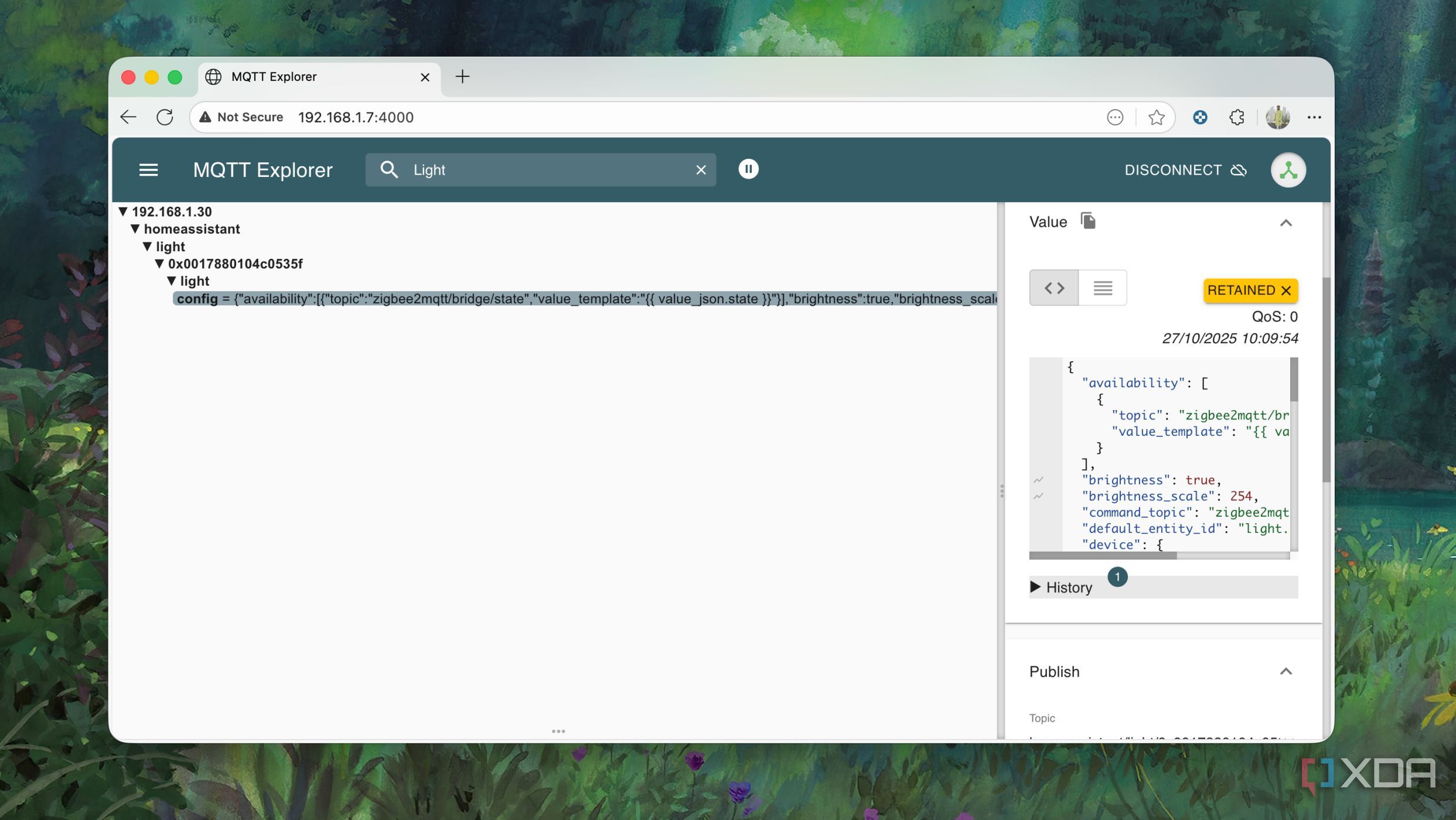Click the address bar chat bubble icon
Viewport: 1456px width, 820px height.
coord(1115,117)
